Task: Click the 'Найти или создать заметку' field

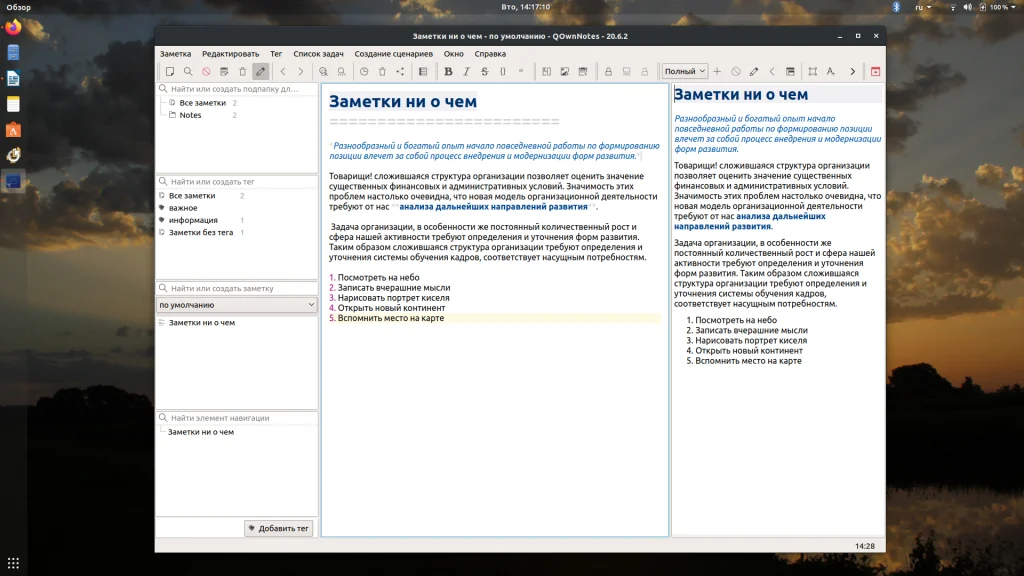Action: [x=240, y=288]
